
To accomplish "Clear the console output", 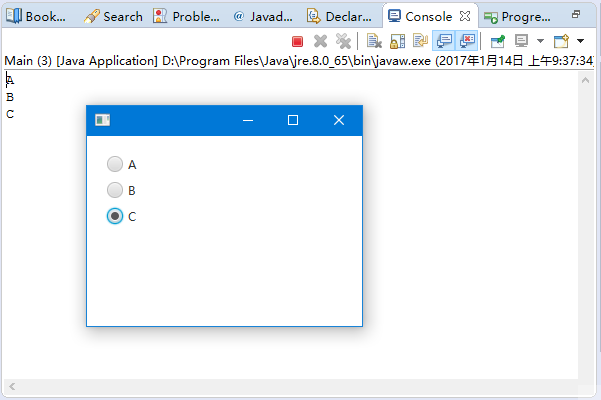I will (x=374, y=41).
